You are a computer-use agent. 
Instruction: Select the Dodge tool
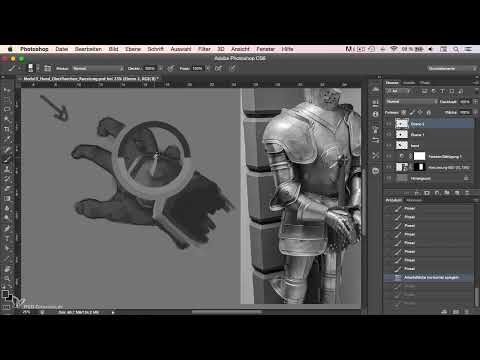pyautogui.click(x=6, y=218)
